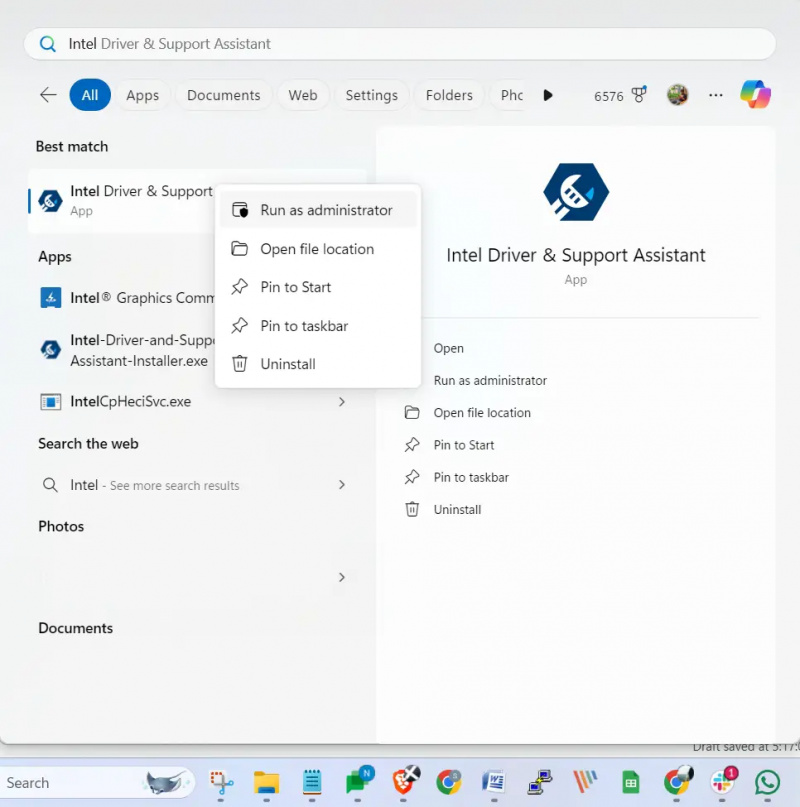This screenshot has width=800, height=807.
Task: Show more filters with the play arrow
Action: pos(548,95)
